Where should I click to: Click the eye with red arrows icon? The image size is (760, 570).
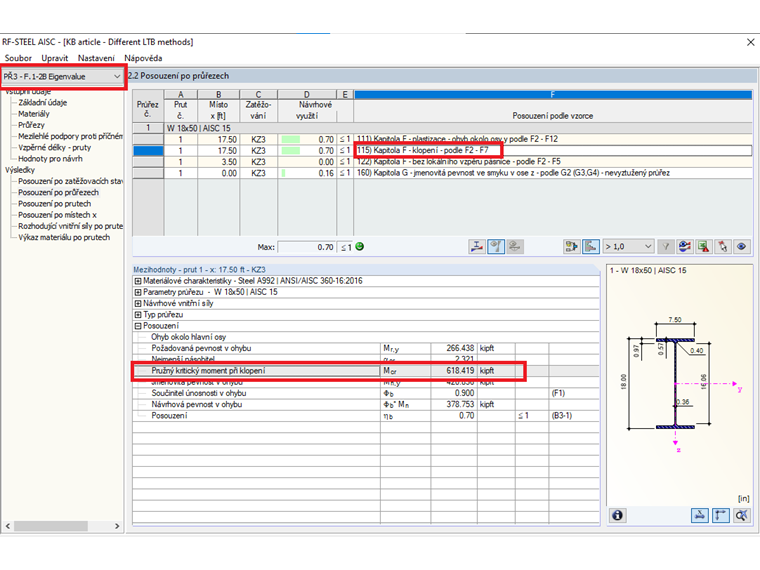[685, 247]
